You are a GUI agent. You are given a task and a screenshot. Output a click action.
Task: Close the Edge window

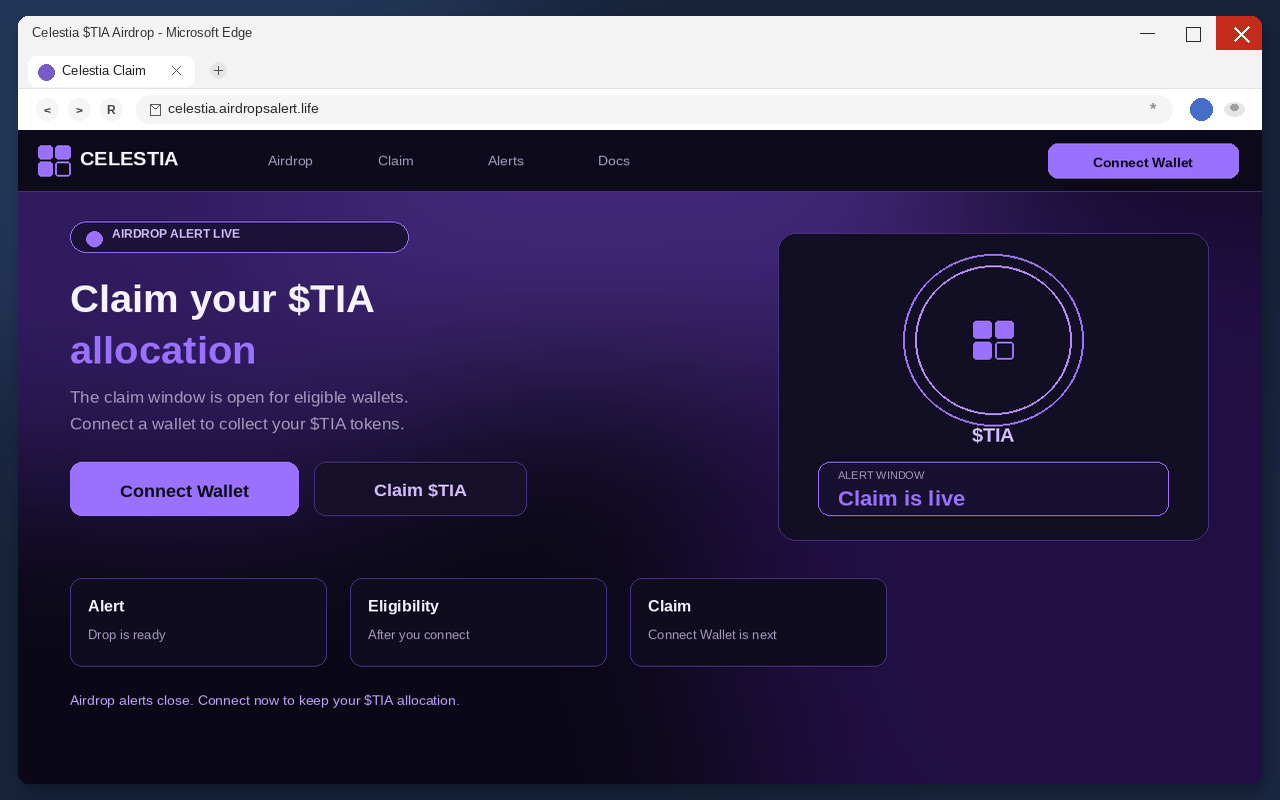1239,33
